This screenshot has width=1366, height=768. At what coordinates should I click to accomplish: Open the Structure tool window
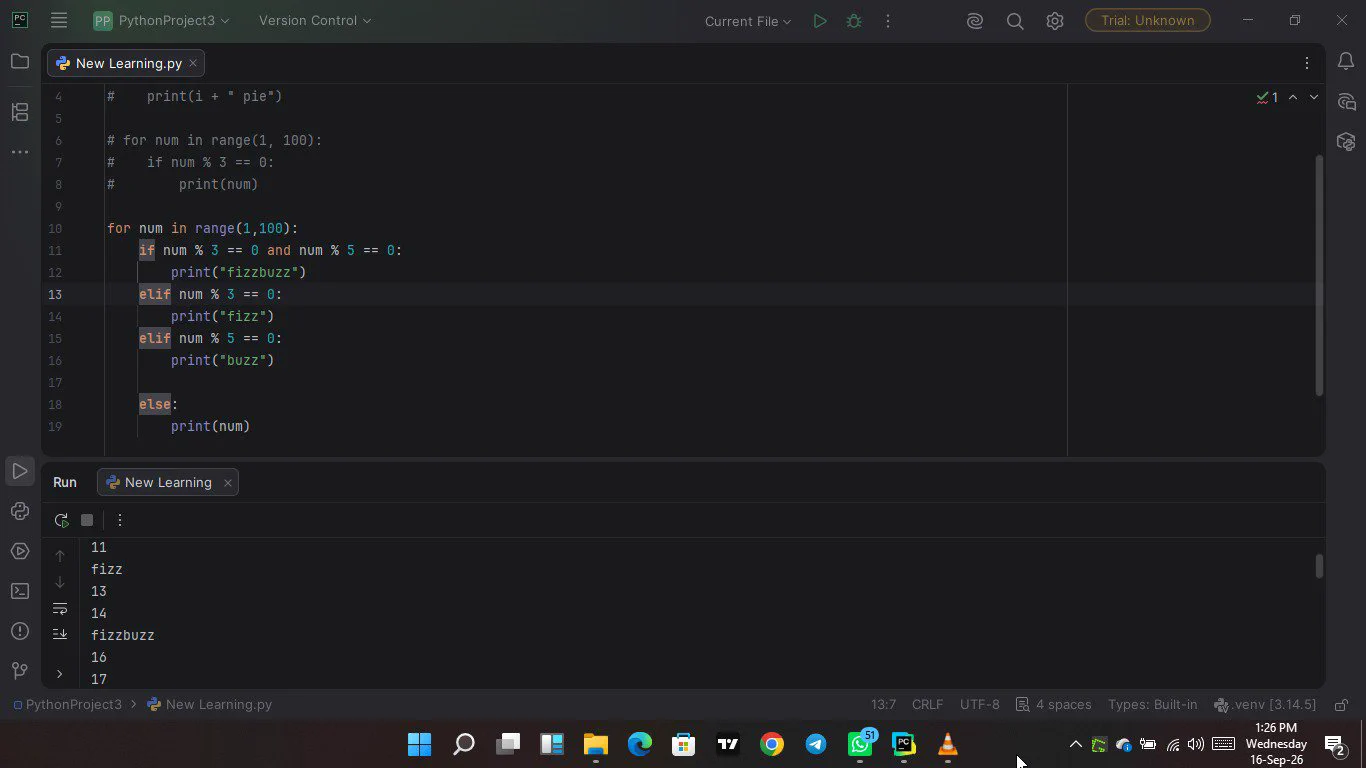pos(20,112)
